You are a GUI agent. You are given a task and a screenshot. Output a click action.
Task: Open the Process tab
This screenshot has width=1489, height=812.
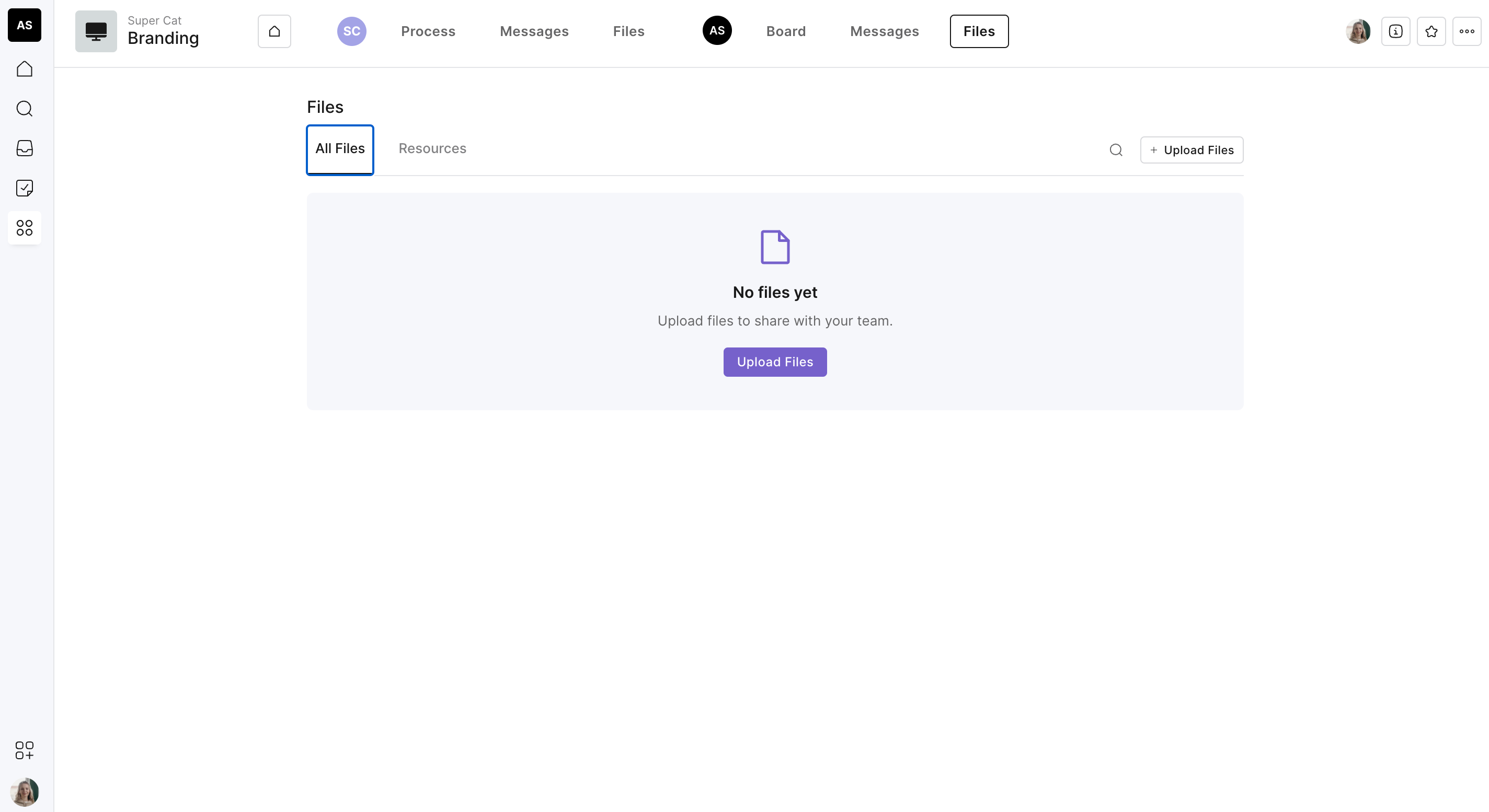click(x=428, y=31)
